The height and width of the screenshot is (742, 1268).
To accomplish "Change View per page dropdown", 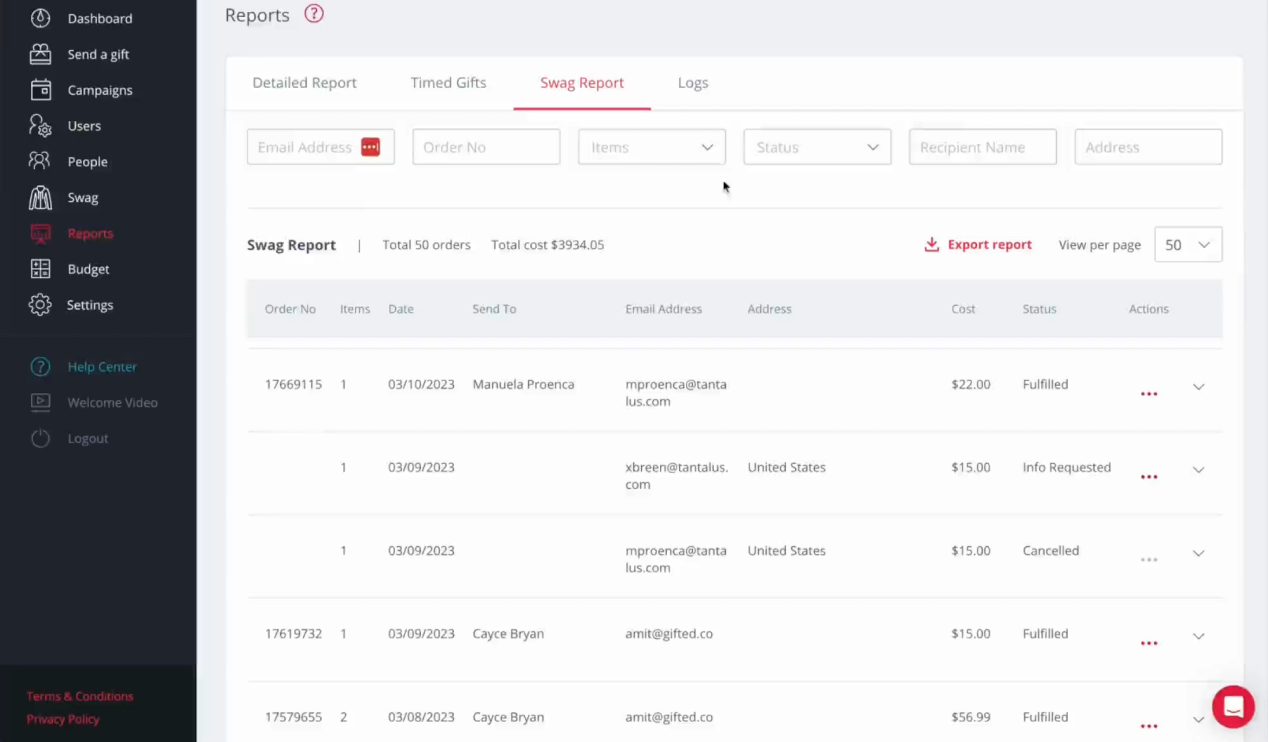I will tap(1188, 245).
